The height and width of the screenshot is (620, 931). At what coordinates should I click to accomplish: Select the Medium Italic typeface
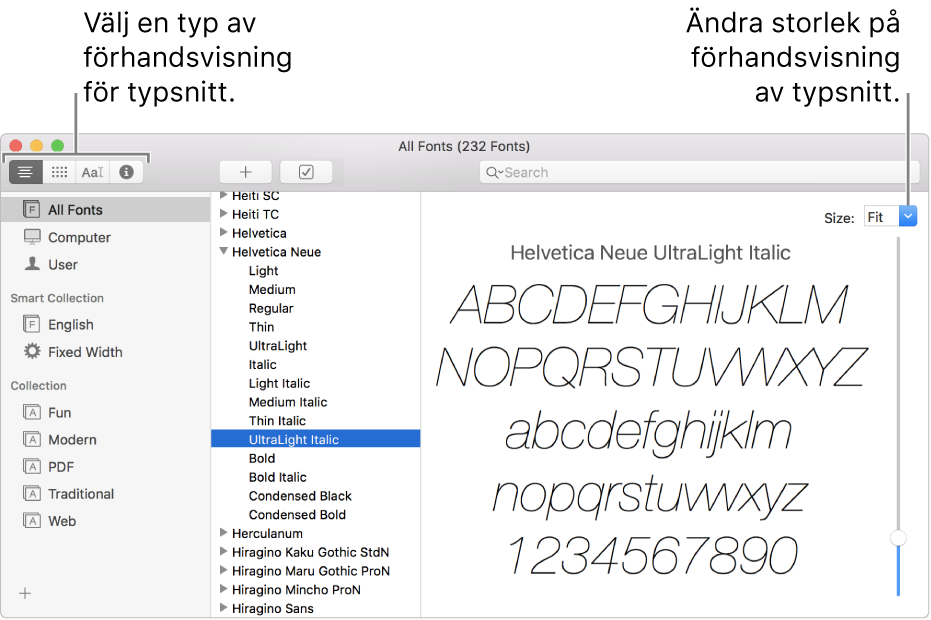click(288, 402)
